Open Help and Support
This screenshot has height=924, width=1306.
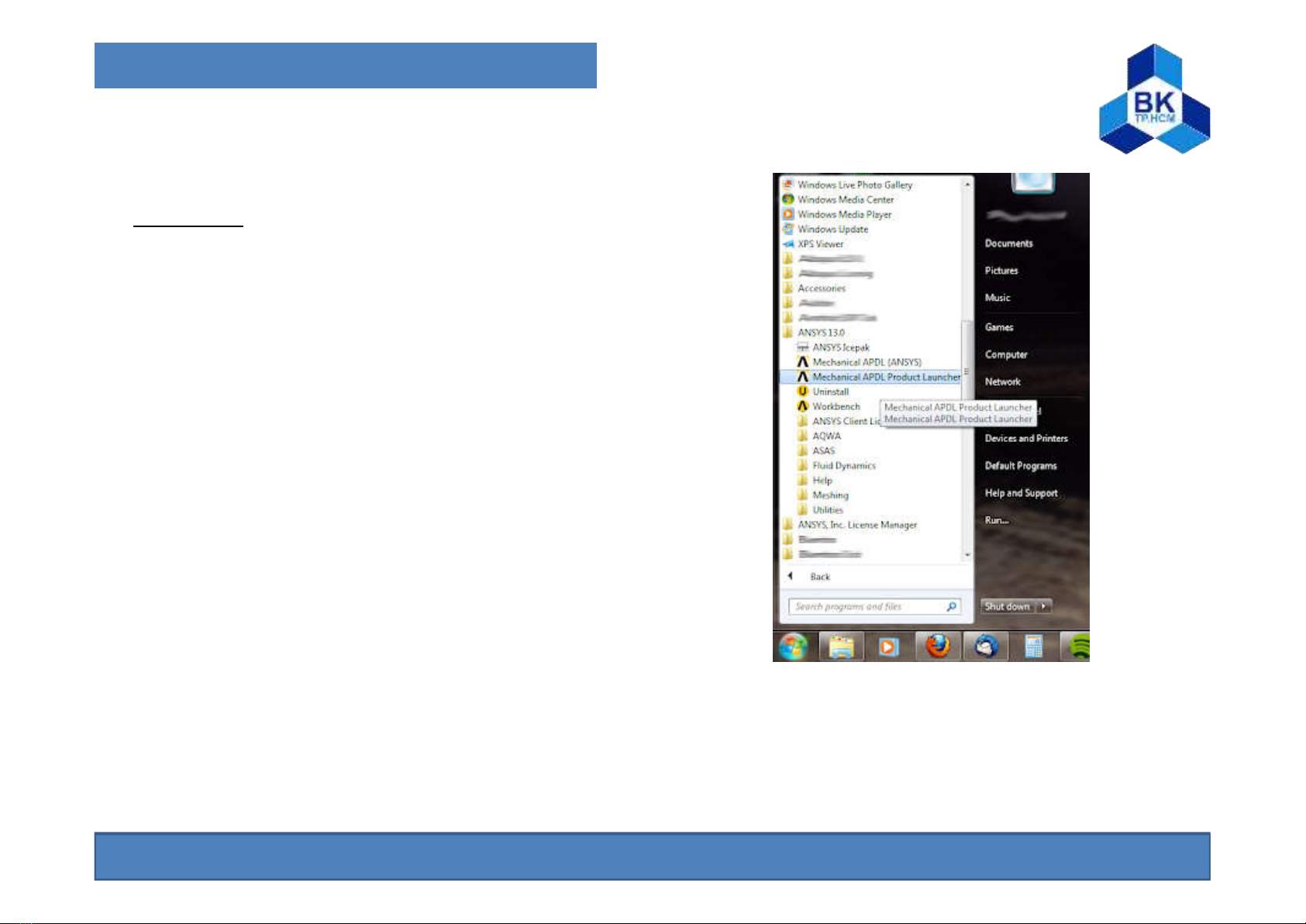[x=1021, y=493]
